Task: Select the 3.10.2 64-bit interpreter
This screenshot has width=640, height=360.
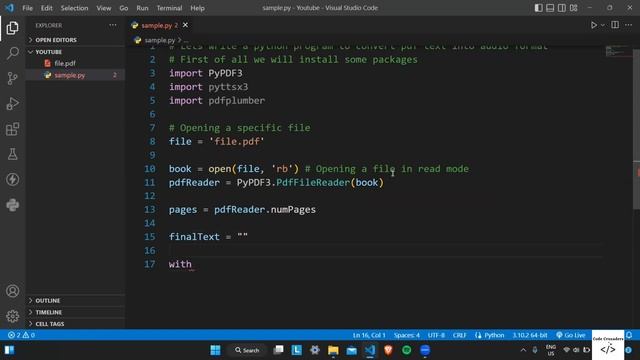Action: pos(530,335)
